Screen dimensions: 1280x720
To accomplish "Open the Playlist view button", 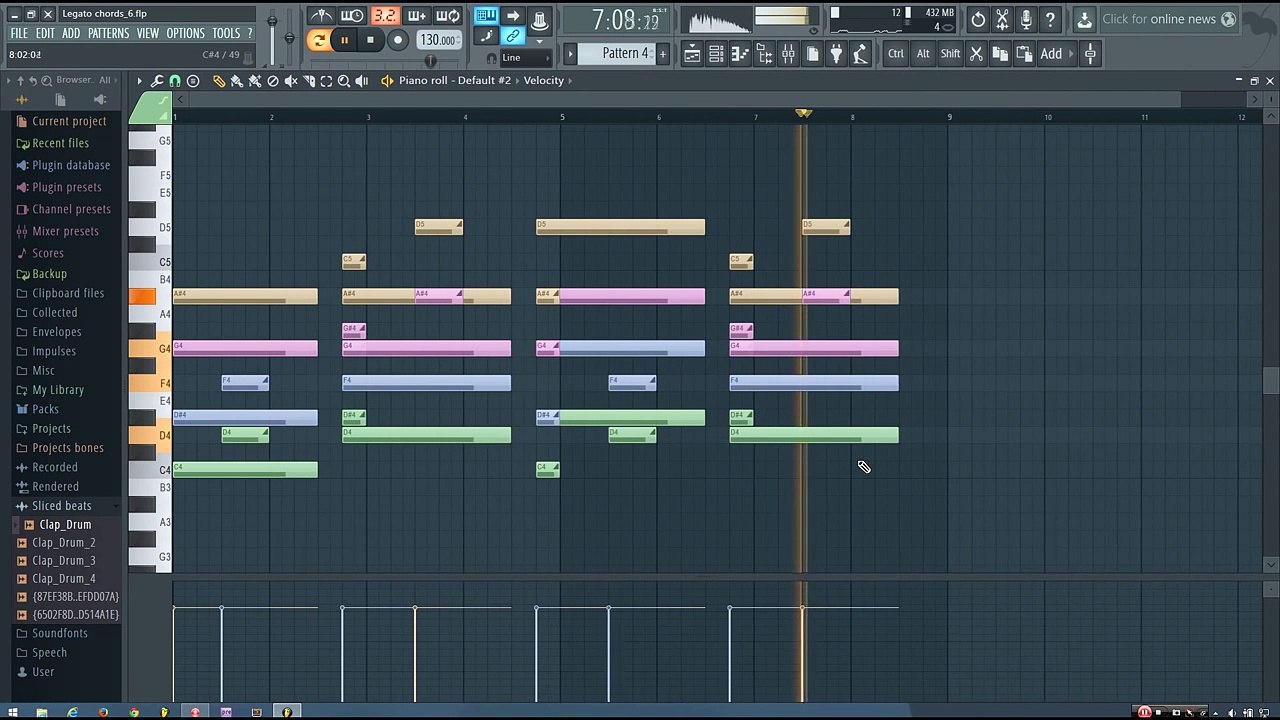I will point(692,54).
